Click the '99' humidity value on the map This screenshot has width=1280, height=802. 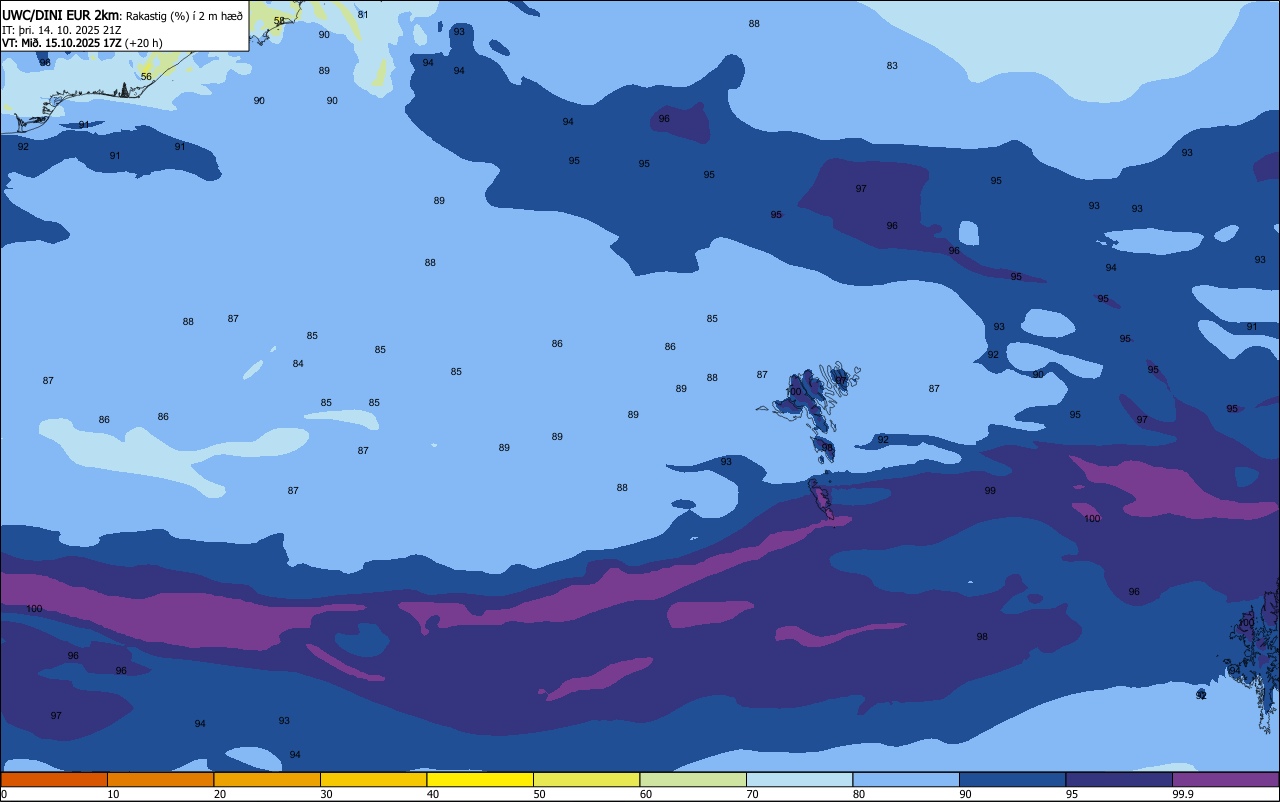point(990,491)
